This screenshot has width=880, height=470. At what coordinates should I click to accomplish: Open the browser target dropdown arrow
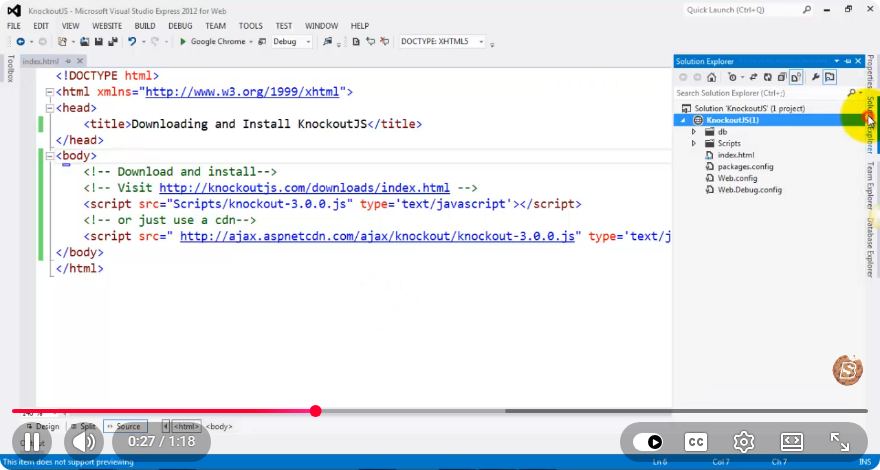[x=251, y=42]
